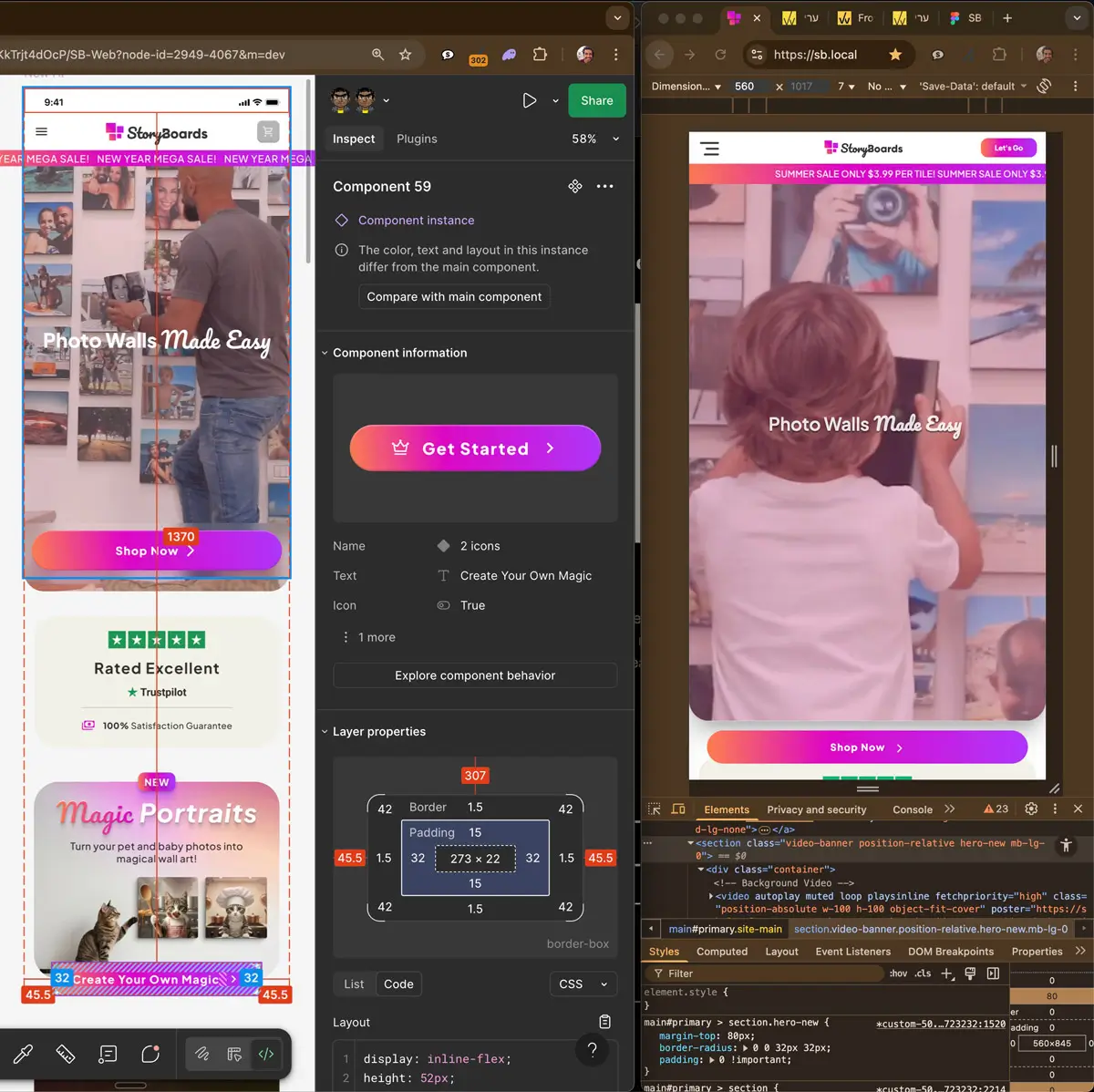Click the Filter input in the Styles pane

[766, 973]
